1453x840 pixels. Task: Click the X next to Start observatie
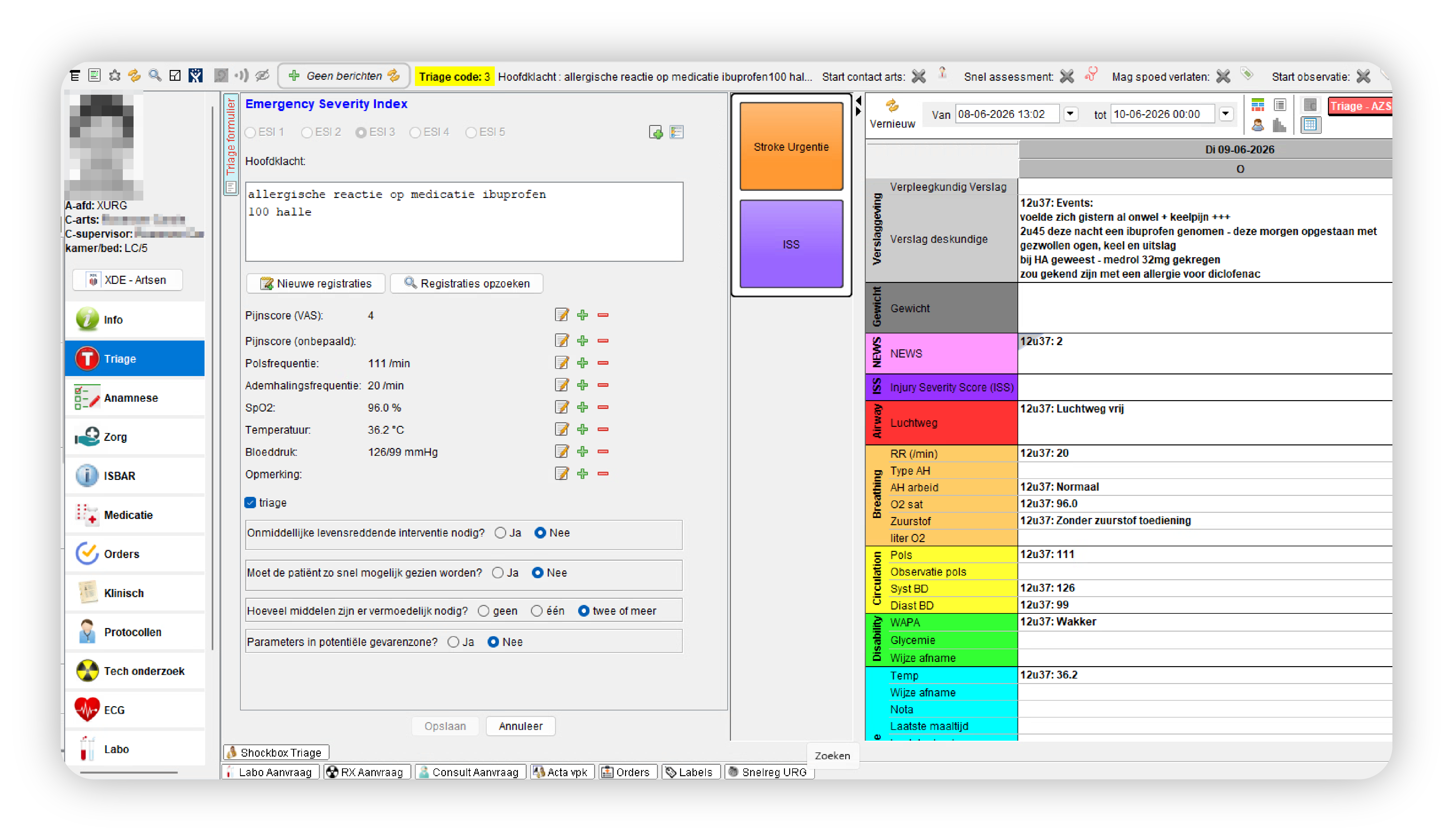coord(1363,77)
